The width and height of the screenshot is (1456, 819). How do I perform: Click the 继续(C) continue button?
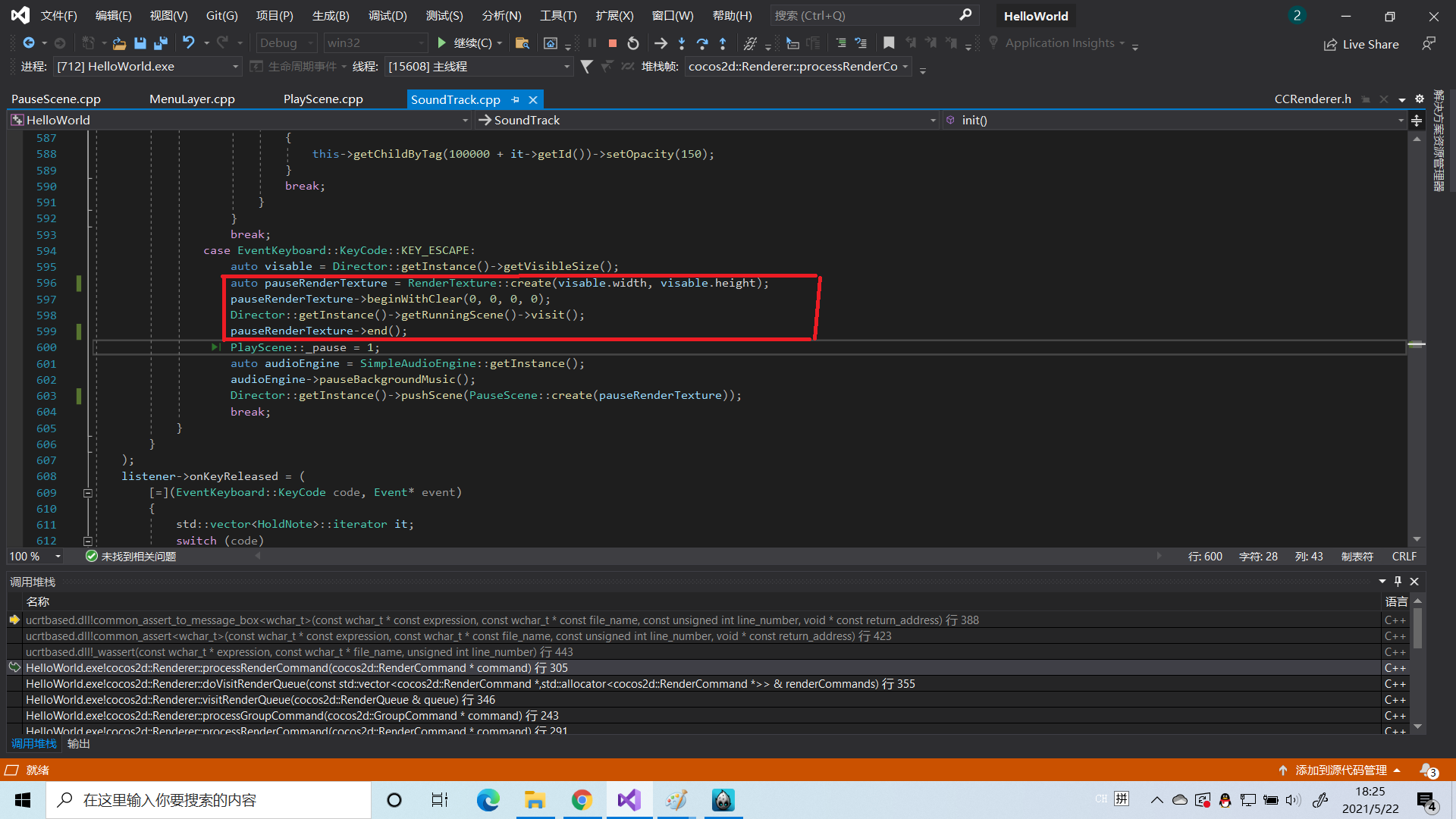pyautogui.click(x=464, y=43)
